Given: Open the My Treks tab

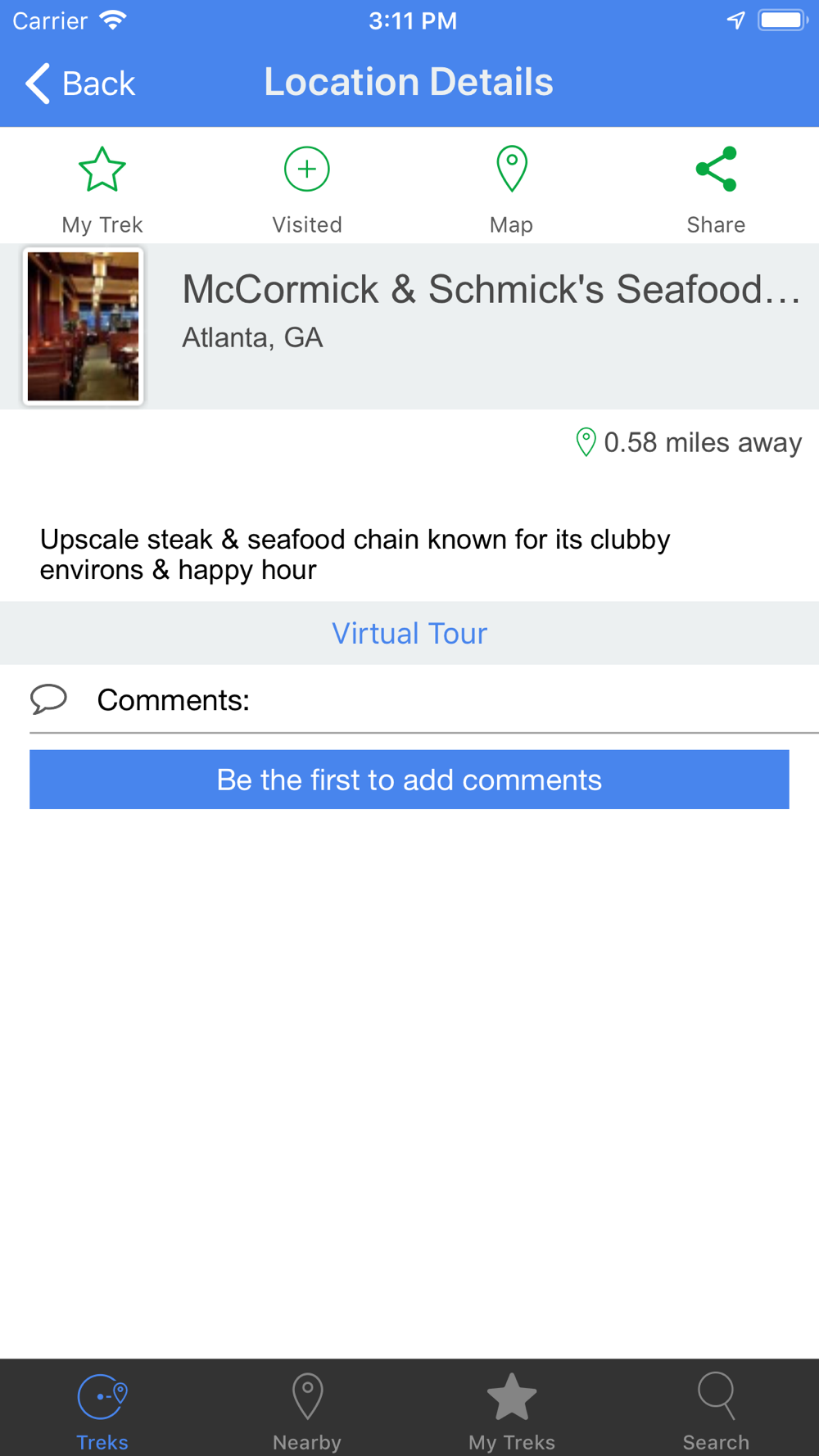Looking at the screenshot, I should tap(512, 1412).
